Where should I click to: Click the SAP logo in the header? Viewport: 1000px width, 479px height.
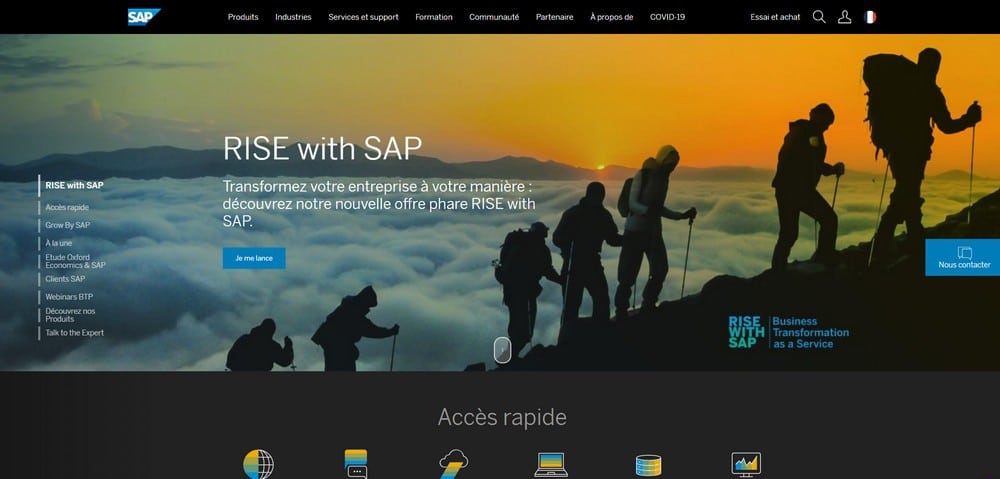click(x=143, y=17)
